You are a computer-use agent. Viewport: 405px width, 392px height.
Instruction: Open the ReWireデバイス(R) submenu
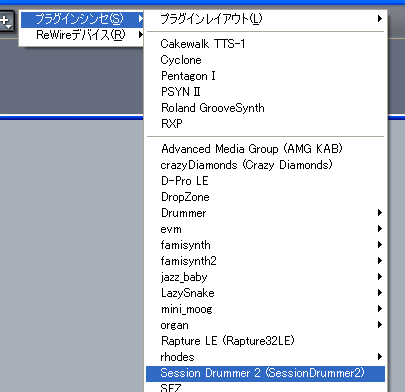coord(82,35)
